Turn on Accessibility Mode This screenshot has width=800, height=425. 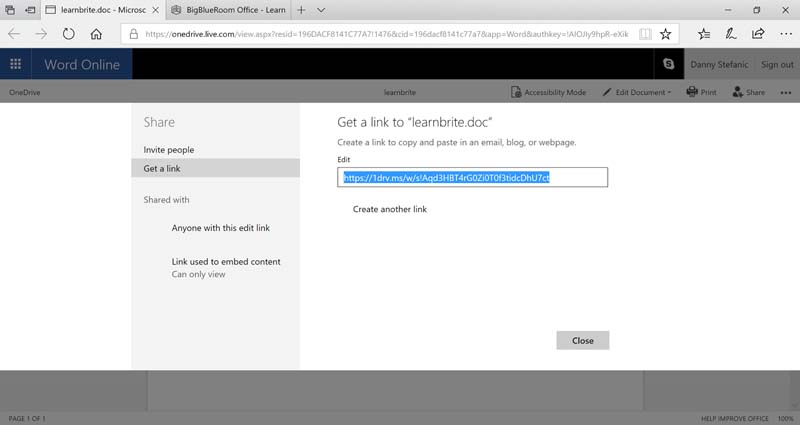[548, 92]
